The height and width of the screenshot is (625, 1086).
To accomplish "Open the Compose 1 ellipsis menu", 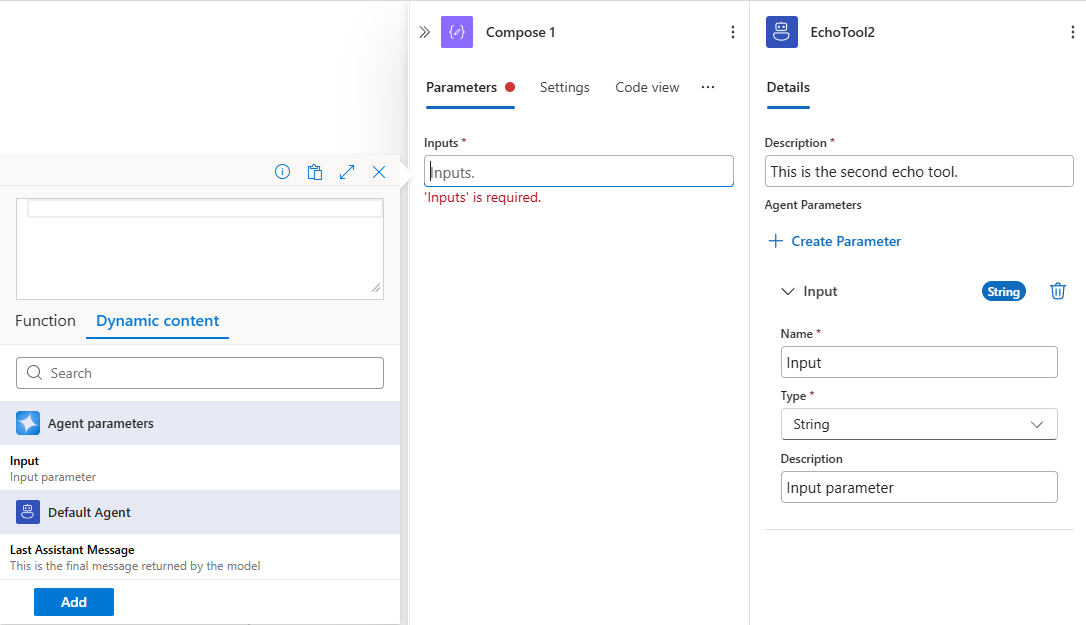I will pyautogui.click(x=733, y=31).
